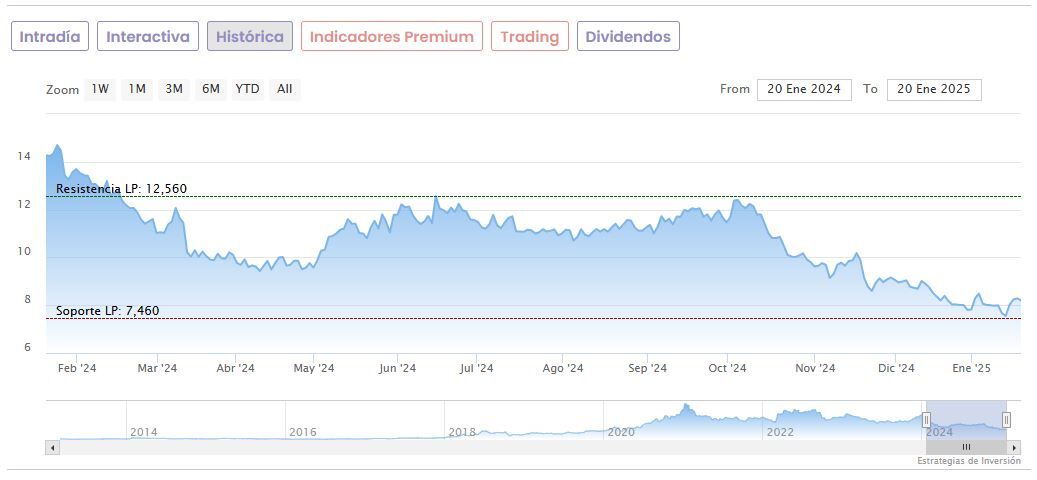Open the Intradía tab
This screenshot has width=1037, height=480.
click(x=50, y=37)
